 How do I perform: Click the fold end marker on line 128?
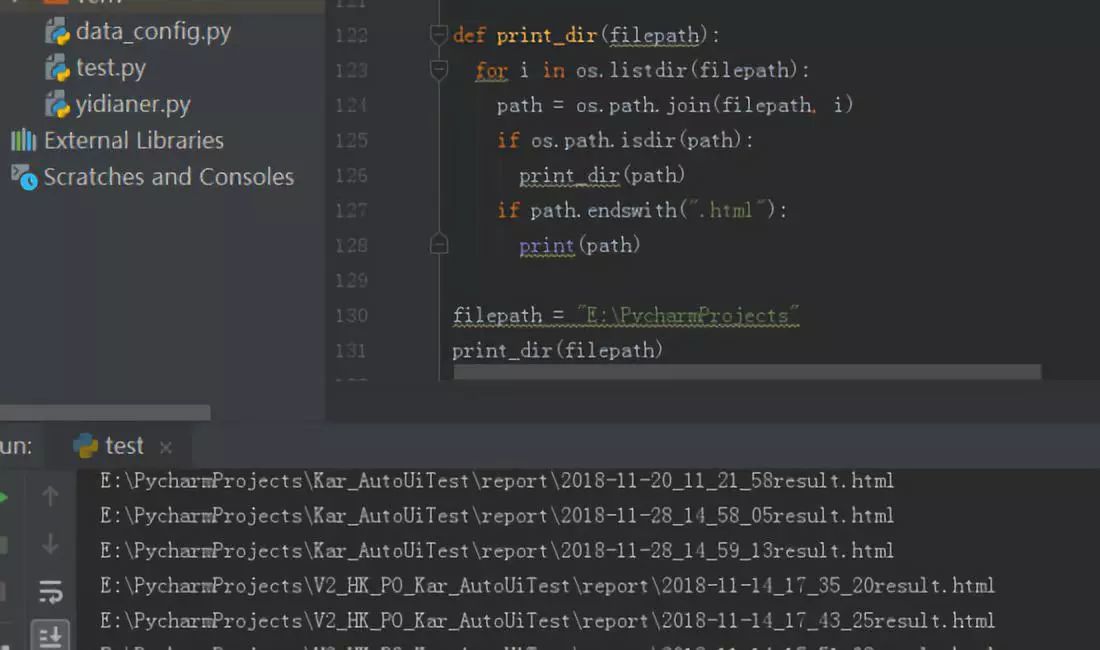(438, 244)
